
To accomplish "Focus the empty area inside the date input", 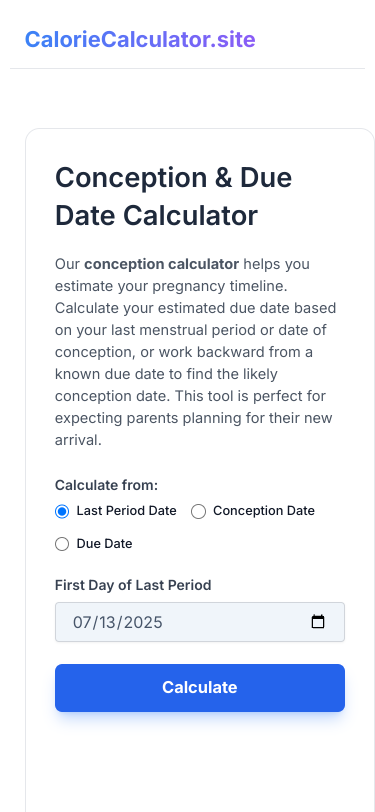I will [236, 622].
